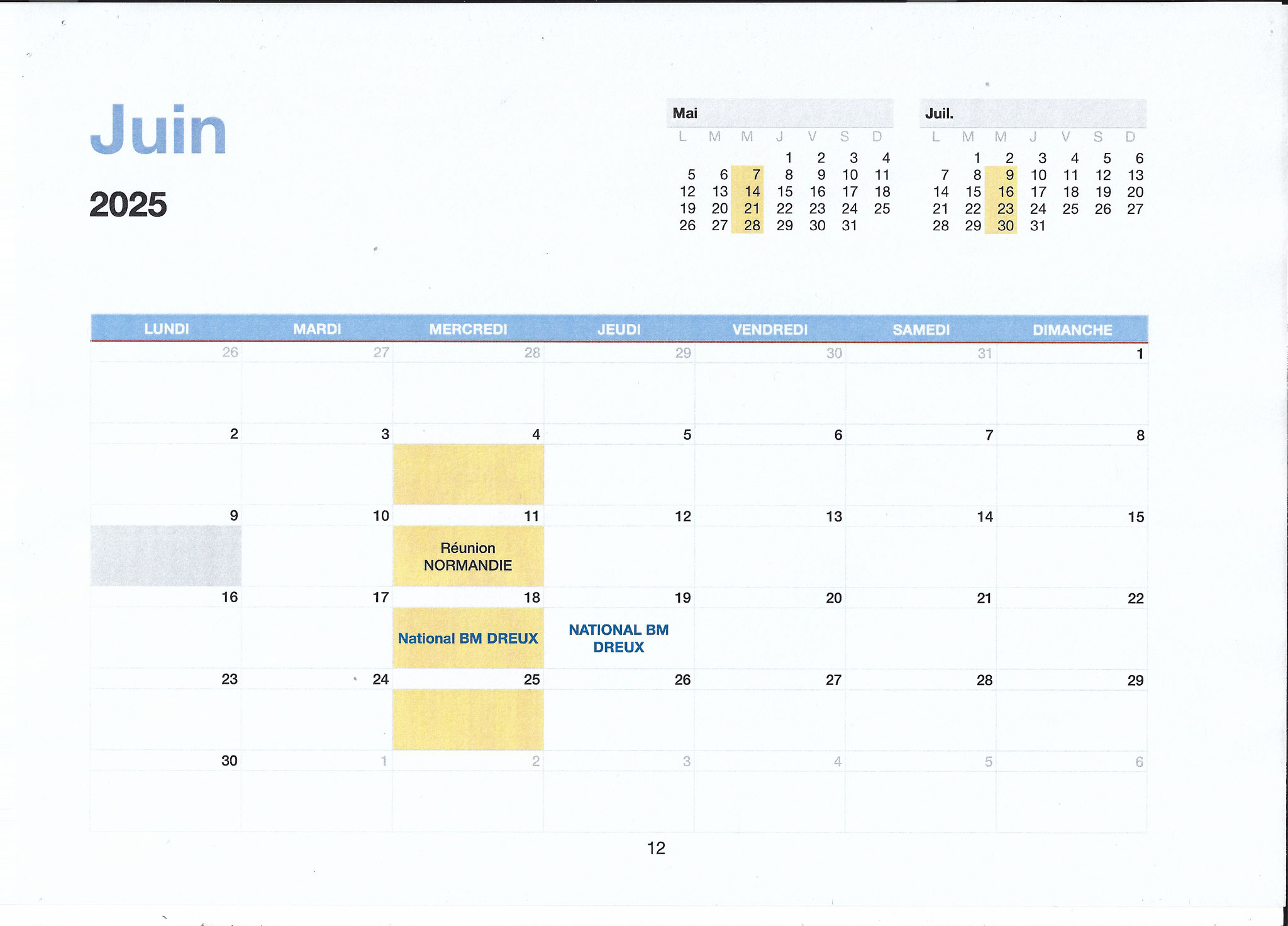Click highlighted 23 in the Juil. mini calendar
The image size is (1288, 926).
(x=1006, y=209)
